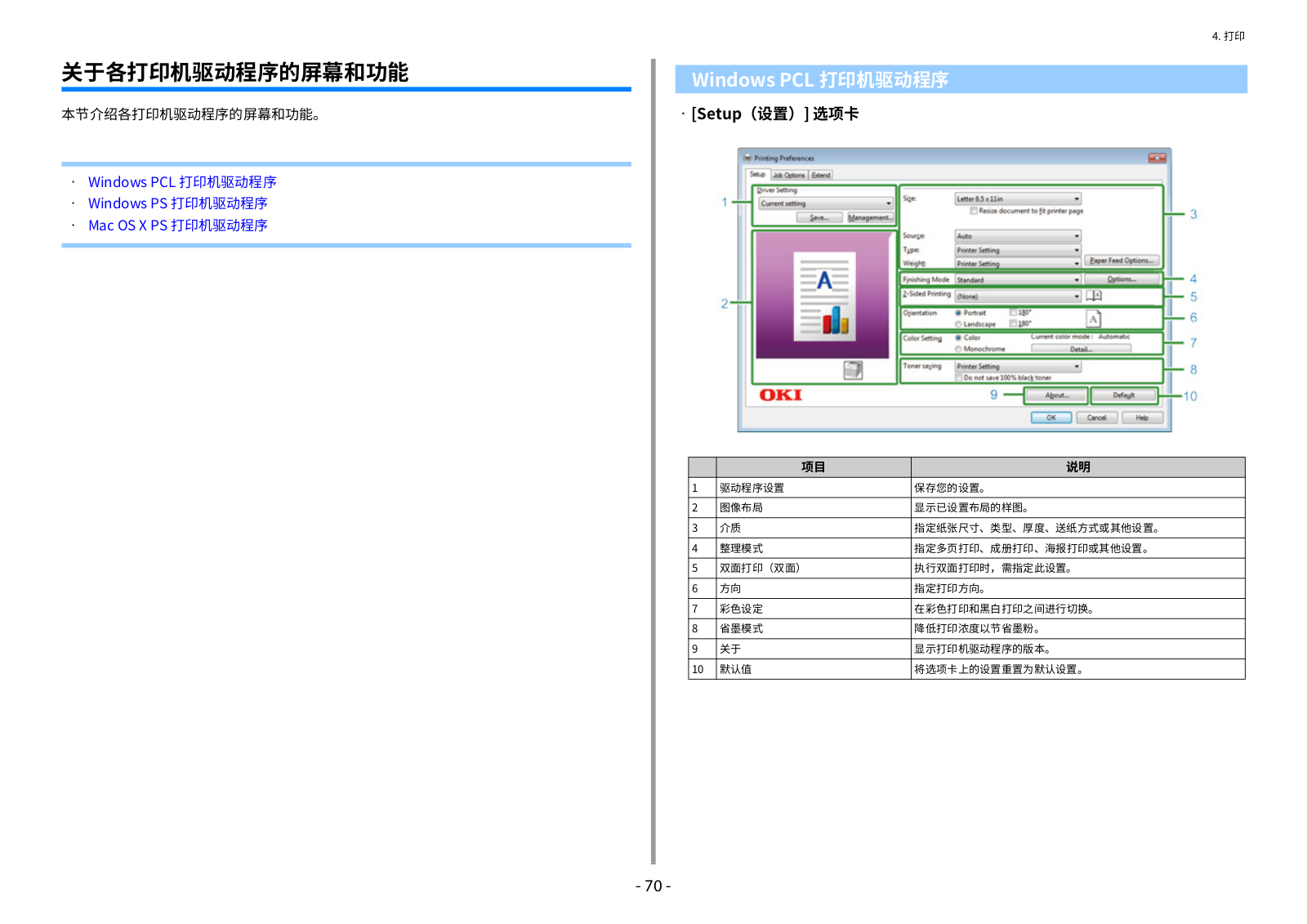The width and height of the screenshot is (1307, 924).
Task: Click the heading '关于各打印机驱动程序的屏幕和功能'
Action: [x=235, y=73]
